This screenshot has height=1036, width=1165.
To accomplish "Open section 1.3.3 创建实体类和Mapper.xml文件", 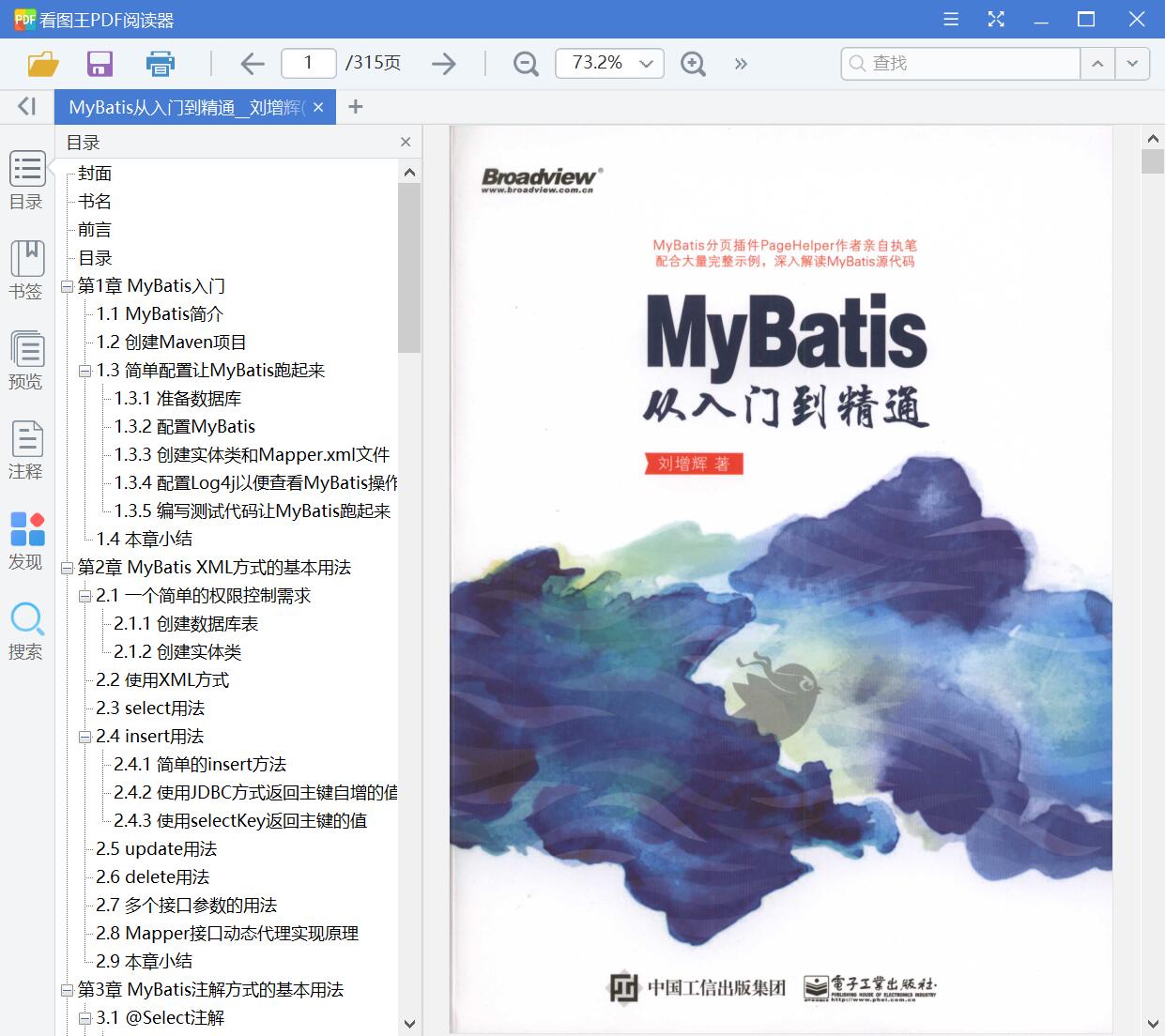I will [253, 455].
